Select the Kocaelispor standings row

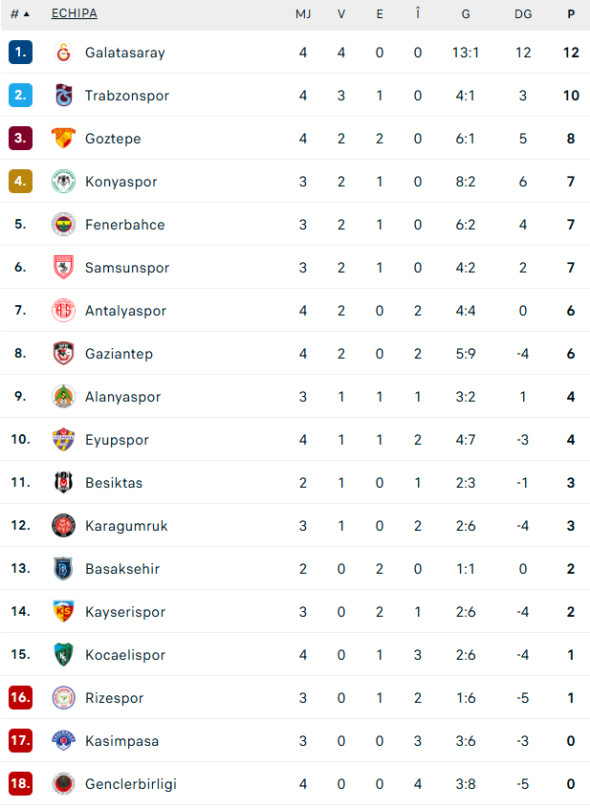[x=295, y=655]
